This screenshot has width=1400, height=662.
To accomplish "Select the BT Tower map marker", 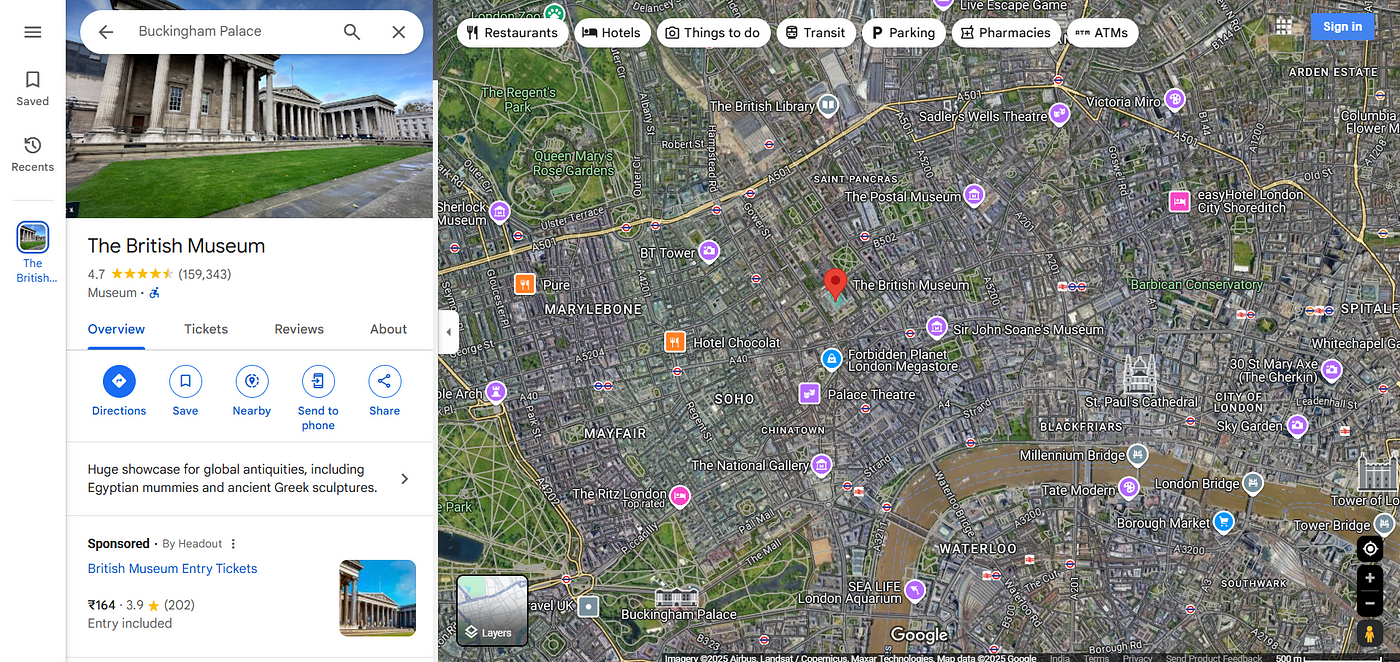I will pyautogui.click(x=709, y=251).
